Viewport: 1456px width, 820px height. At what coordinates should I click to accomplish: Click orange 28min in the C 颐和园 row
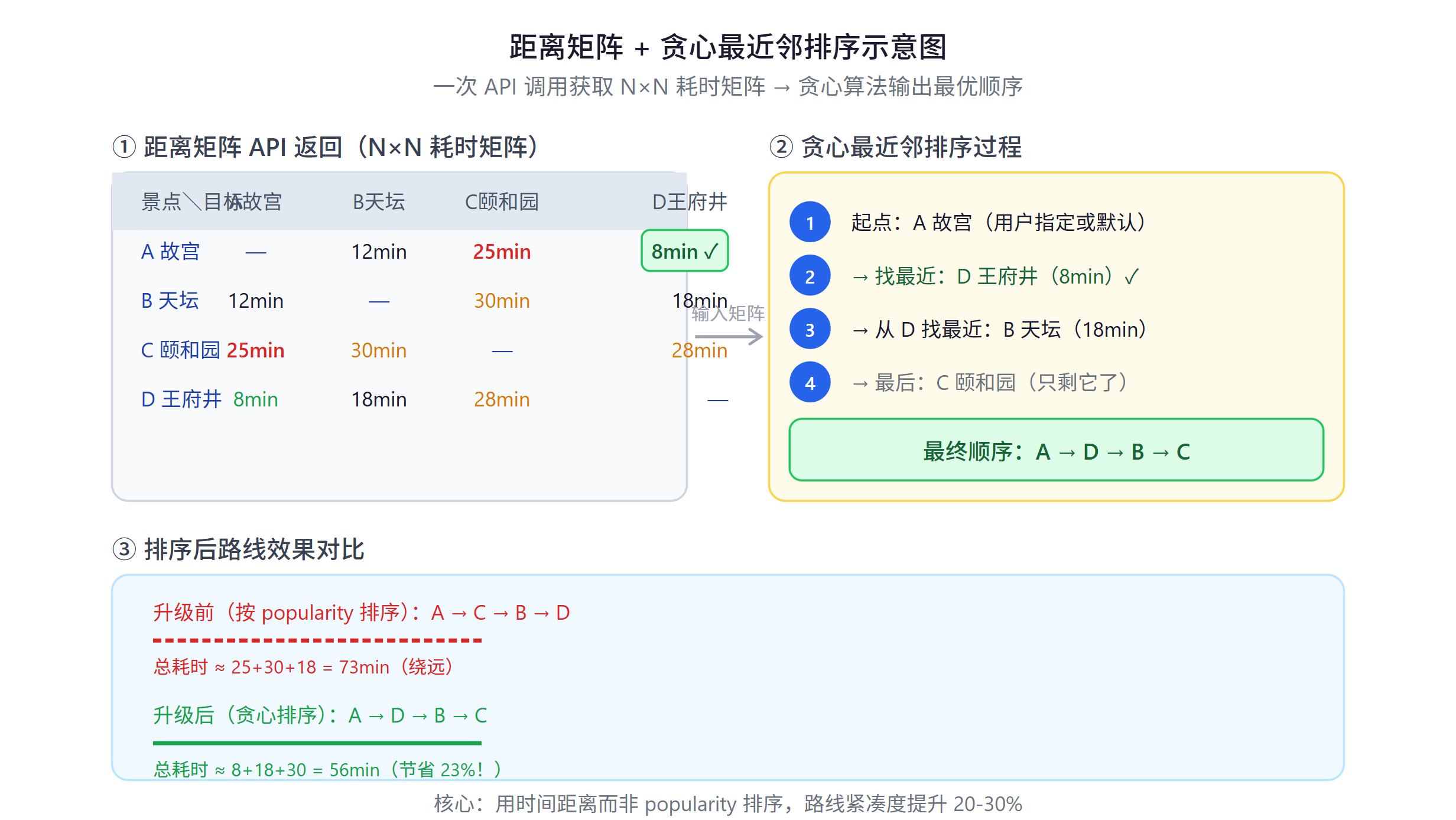click(x=700, y=350)
